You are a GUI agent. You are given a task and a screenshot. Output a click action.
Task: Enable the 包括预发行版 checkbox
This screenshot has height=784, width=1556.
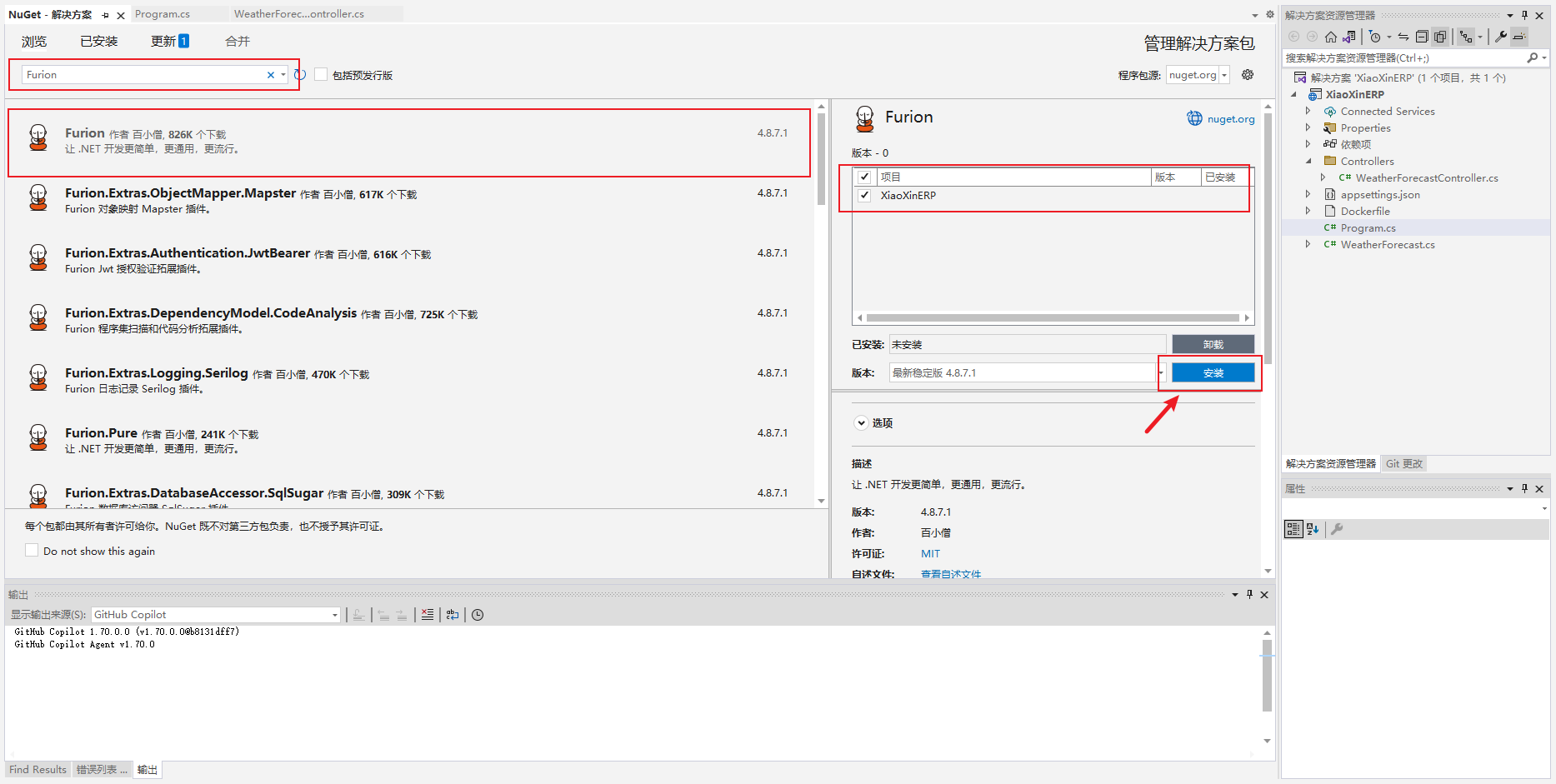tap(321, 75)
